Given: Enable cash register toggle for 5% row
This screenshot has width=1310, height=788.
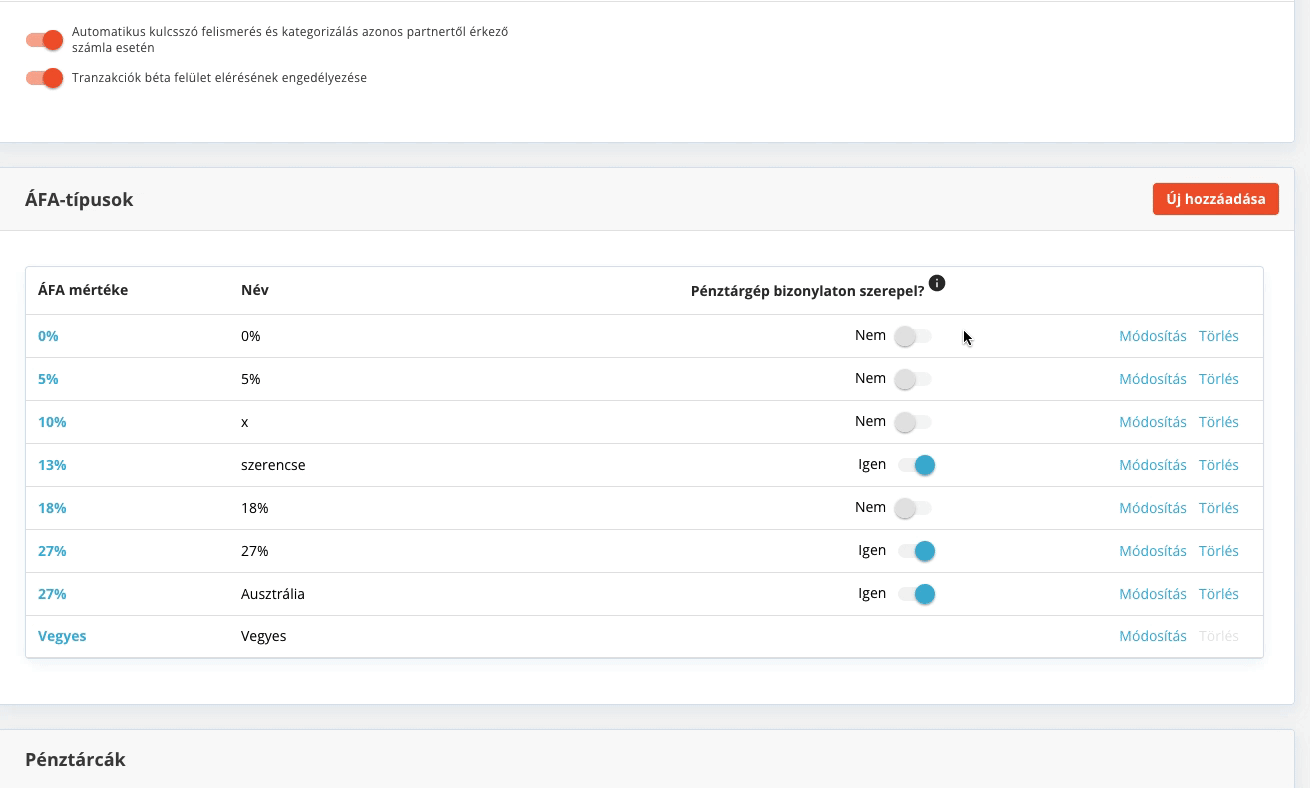Looking at the screenshot, I should 913,379.
